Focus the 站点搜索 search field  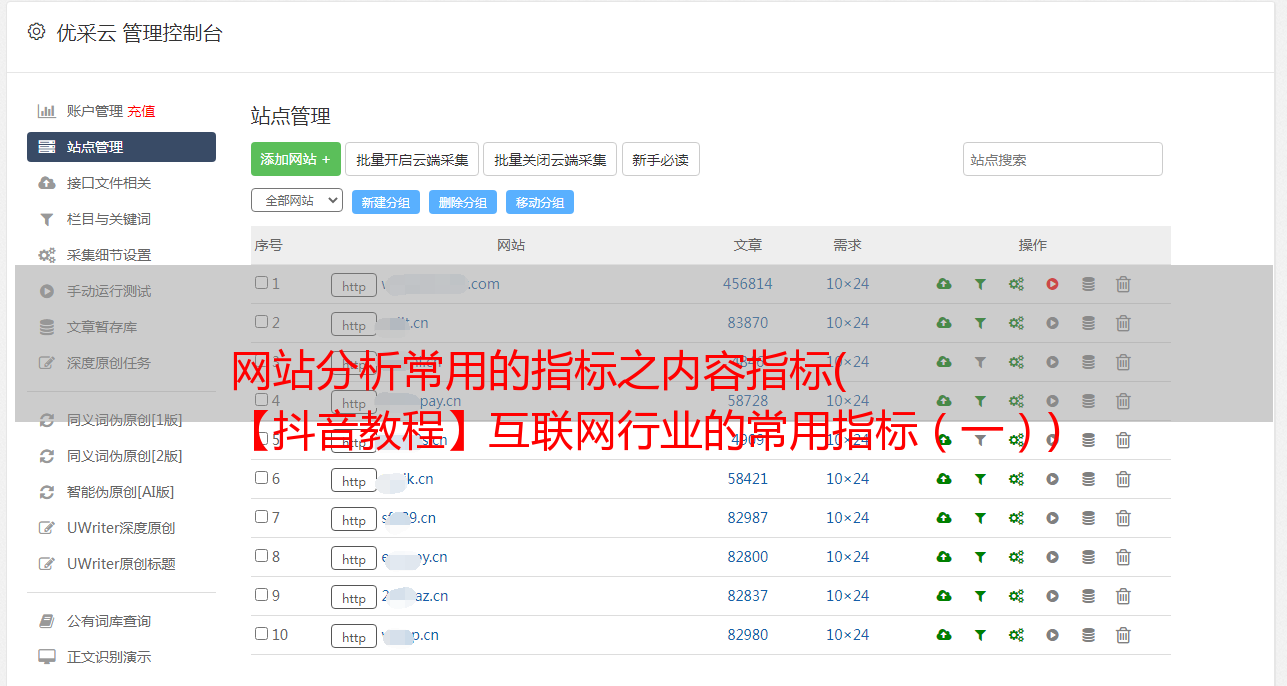(1063, 159)
